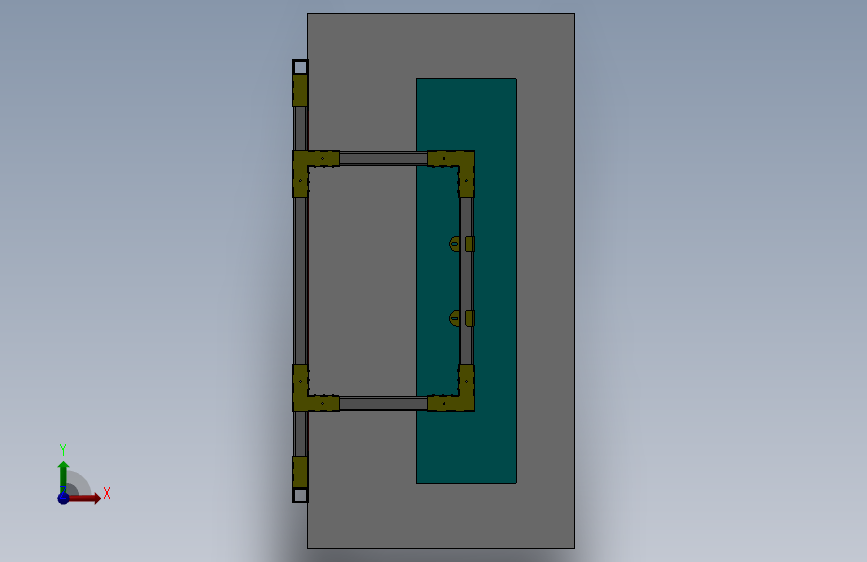Screen dimensions: 867x562
Task: Click the green Y axis arrow of the triad
Action: (x=64, y=476)
